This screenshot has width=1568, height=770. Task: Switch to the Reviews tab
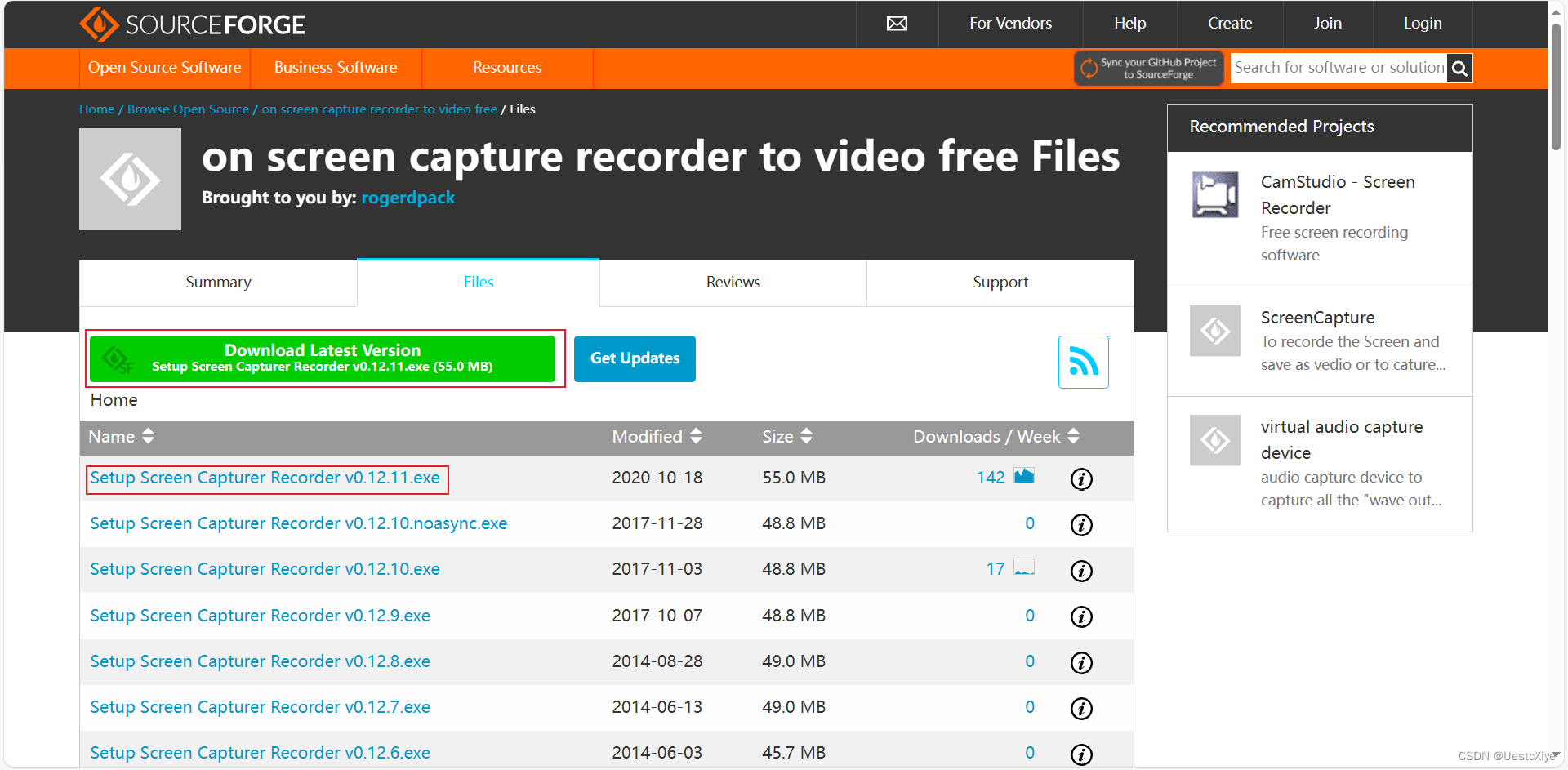733,283
